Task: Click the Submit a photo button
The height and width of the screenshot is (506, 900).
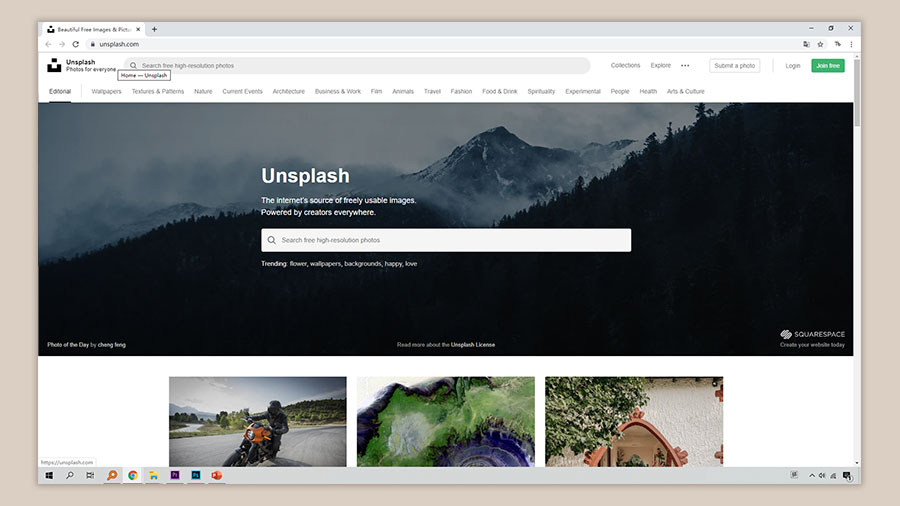Action: click(735, 65)
